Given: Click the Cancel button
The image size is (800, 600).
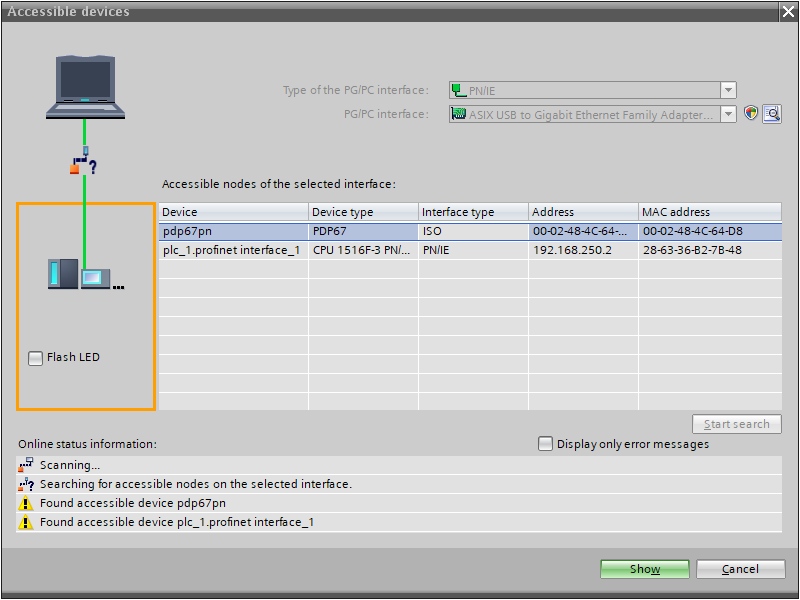Looking at the screenshot, I should [740, 569].
